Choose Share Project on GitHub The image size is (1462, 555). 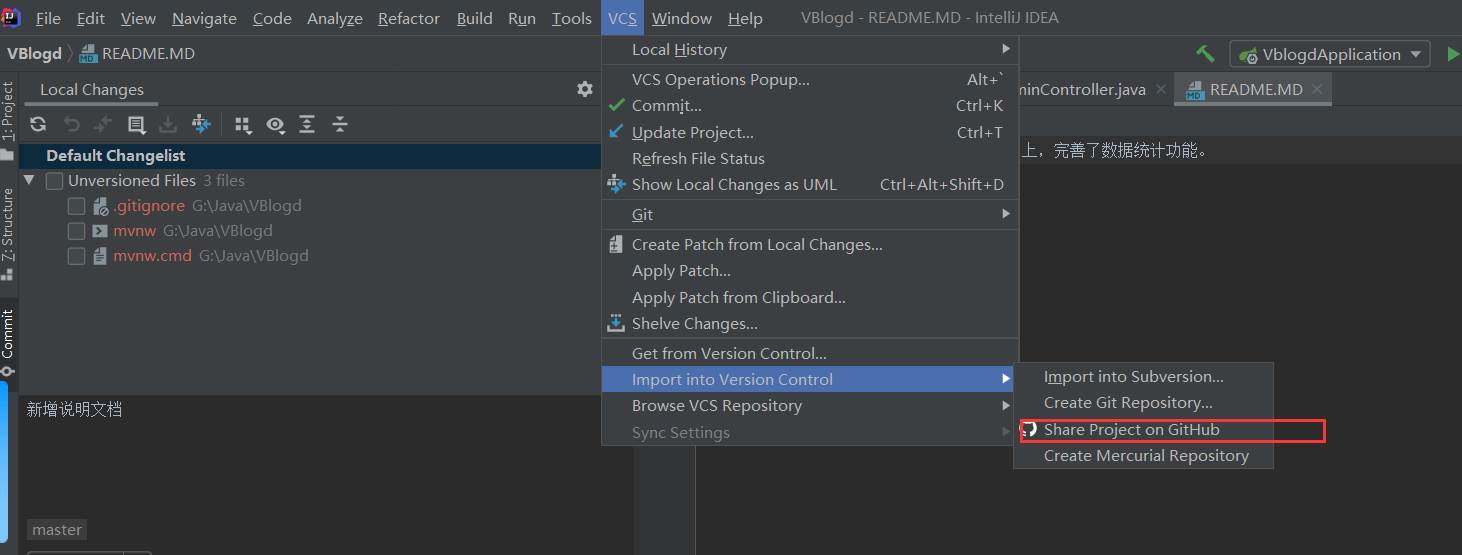pos(1144,429)
